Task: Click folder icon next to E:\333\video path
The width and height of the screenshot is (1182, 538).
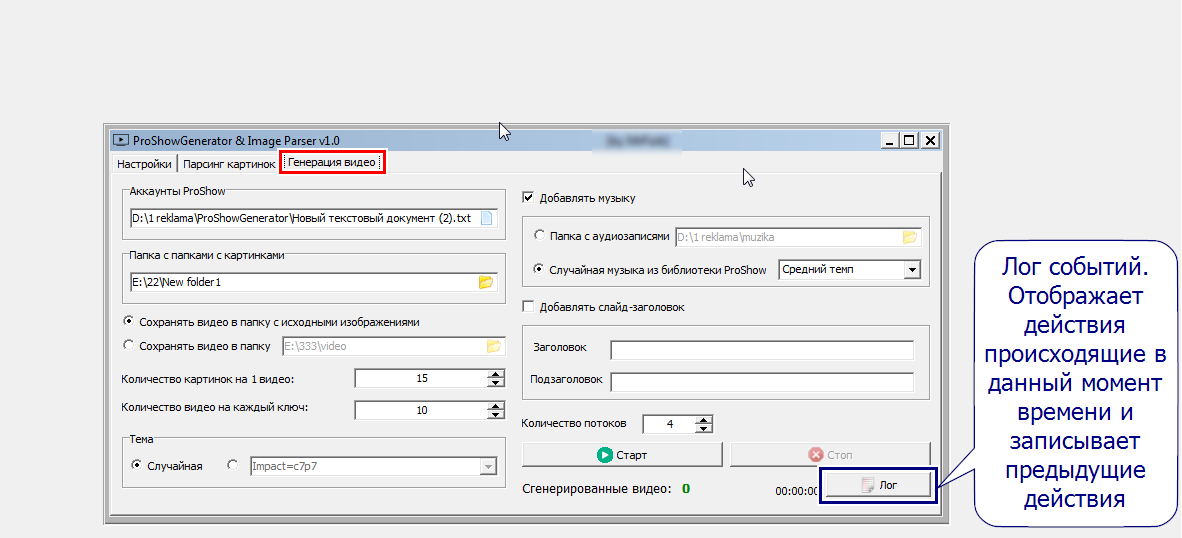Action: pyautogui.click(x=494, y=347)
